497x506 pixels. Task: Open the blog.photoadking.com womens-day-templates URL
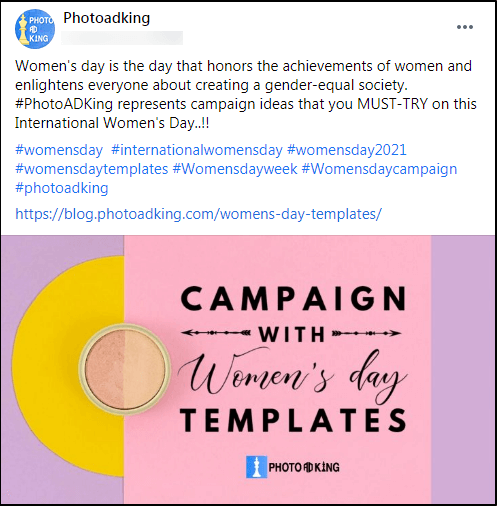(198, 214)
